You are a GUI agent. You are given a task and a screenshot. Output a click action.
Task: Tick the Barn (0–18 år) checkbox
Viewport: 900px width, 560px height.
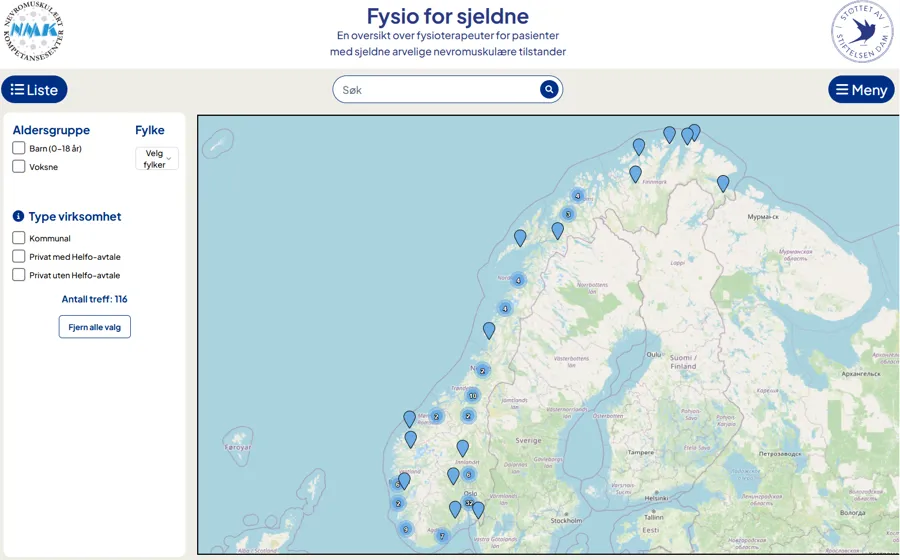(x=19, y=148)
